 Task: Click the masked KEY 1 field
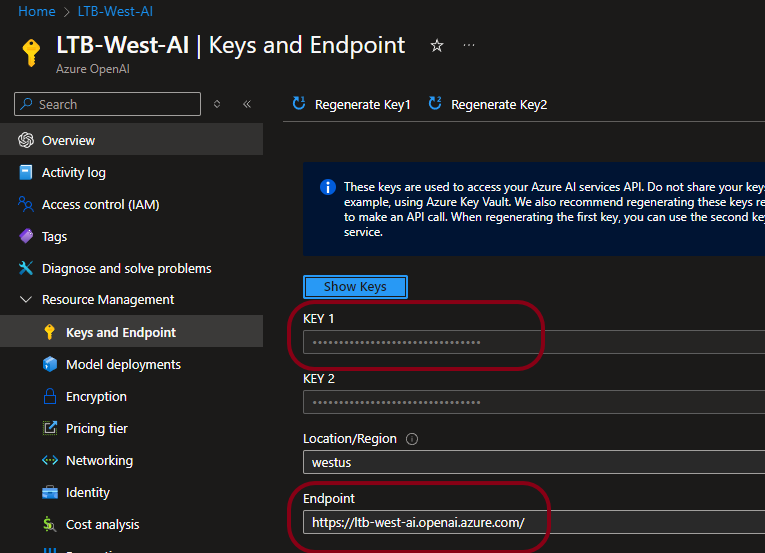point(534,342)
